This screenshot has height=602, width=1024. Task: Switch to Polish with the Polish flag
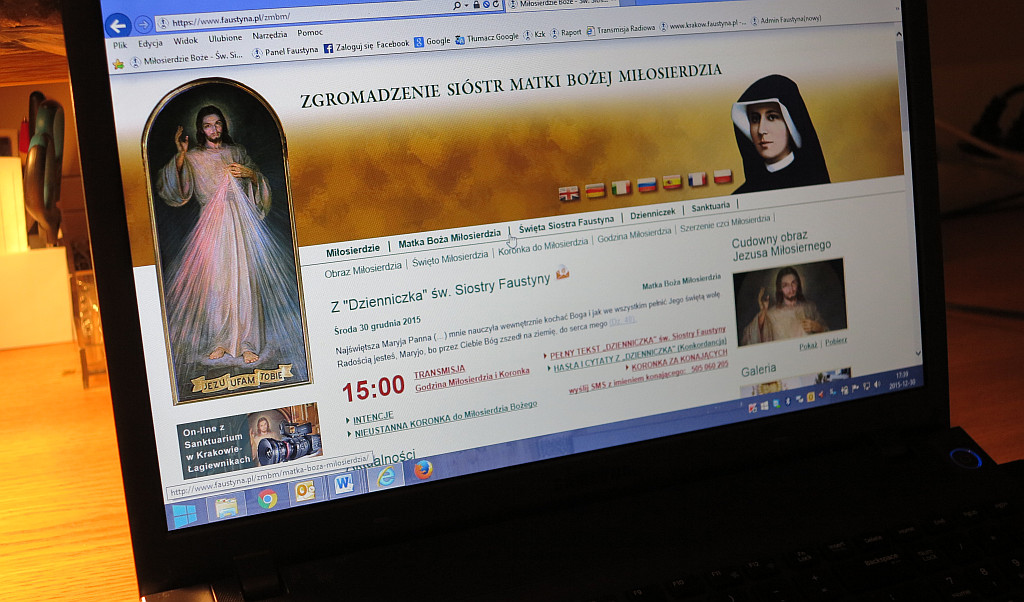(x=722, y=176)
